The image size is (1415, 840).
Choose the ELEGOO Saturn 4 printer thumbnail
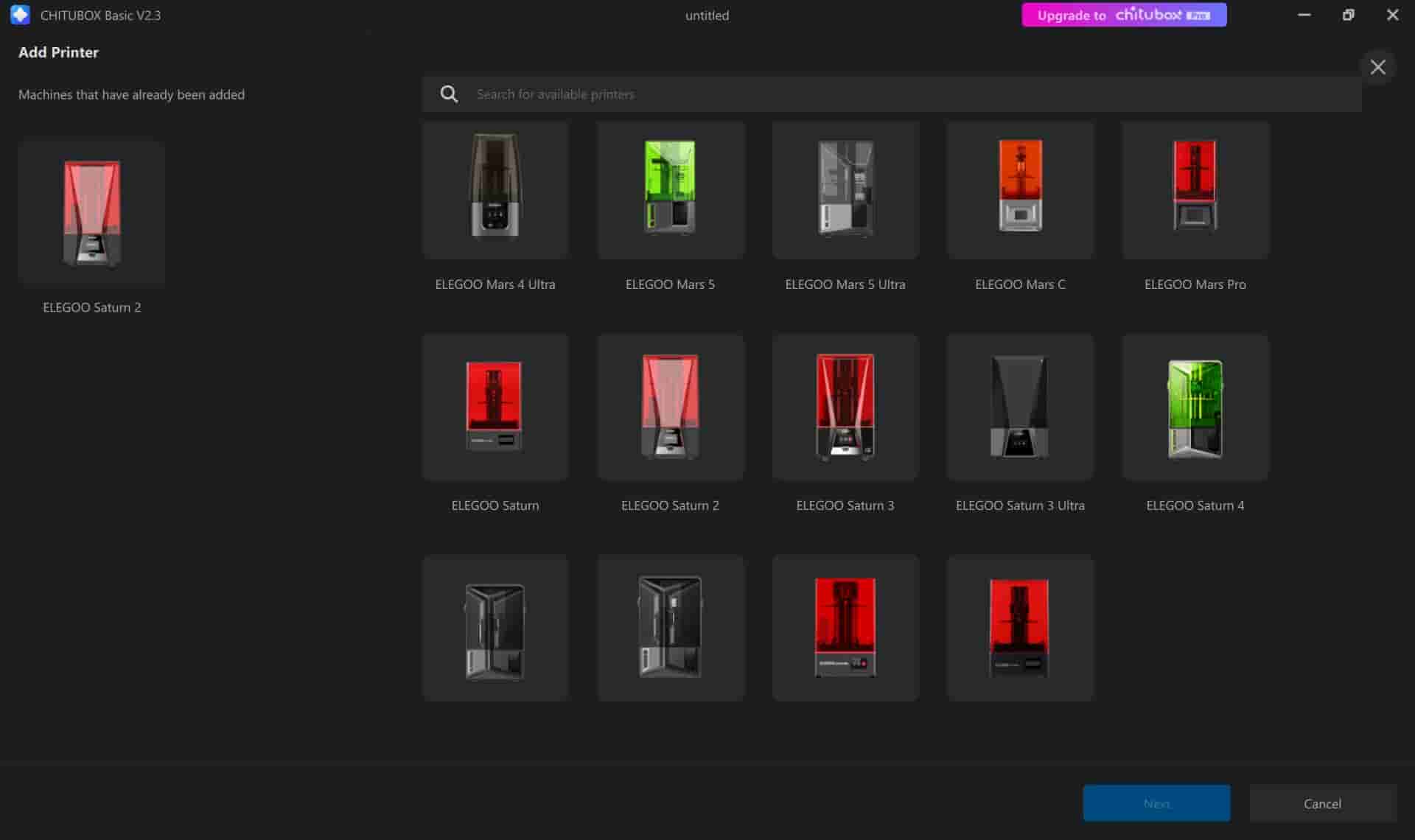point(1195,407)
